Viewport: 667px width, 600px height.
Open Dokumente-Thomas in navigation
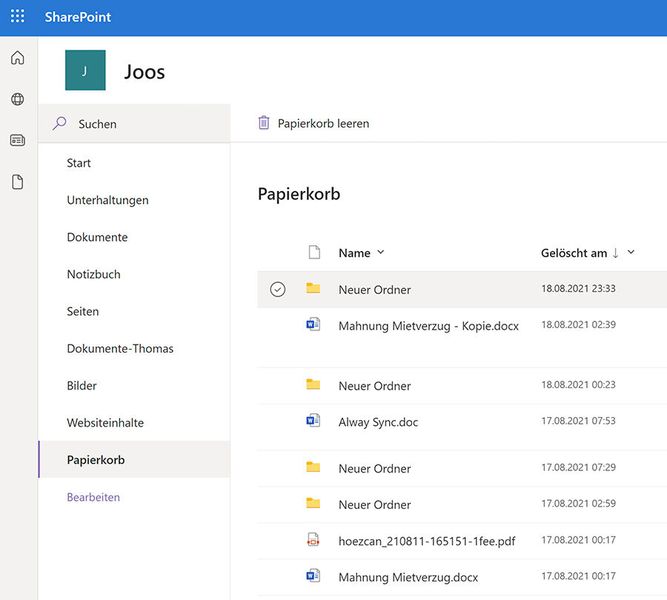coord(120,349)
